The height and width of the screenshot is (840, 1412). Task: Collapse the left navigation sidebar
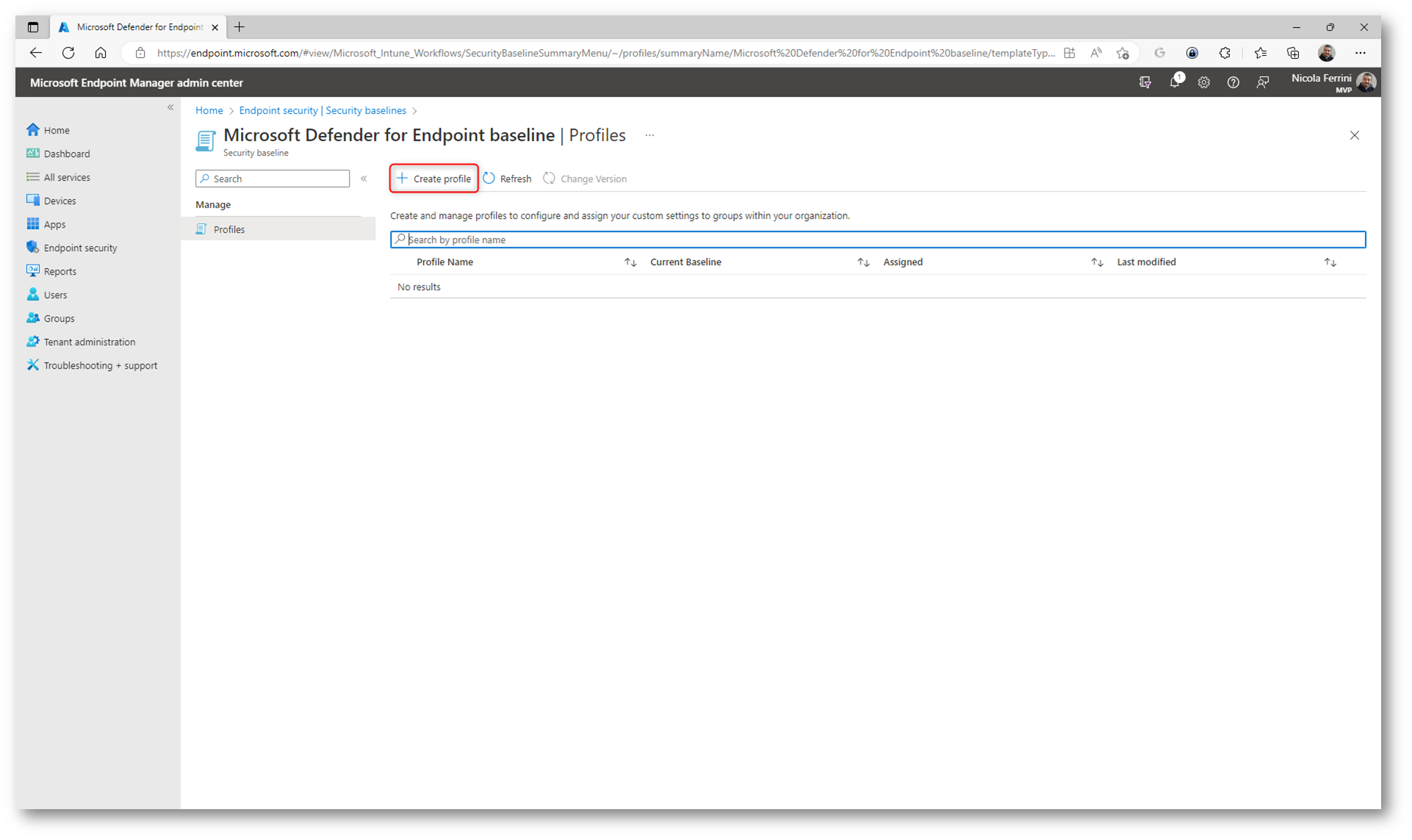pyautogui.click(x=170, y=107)
